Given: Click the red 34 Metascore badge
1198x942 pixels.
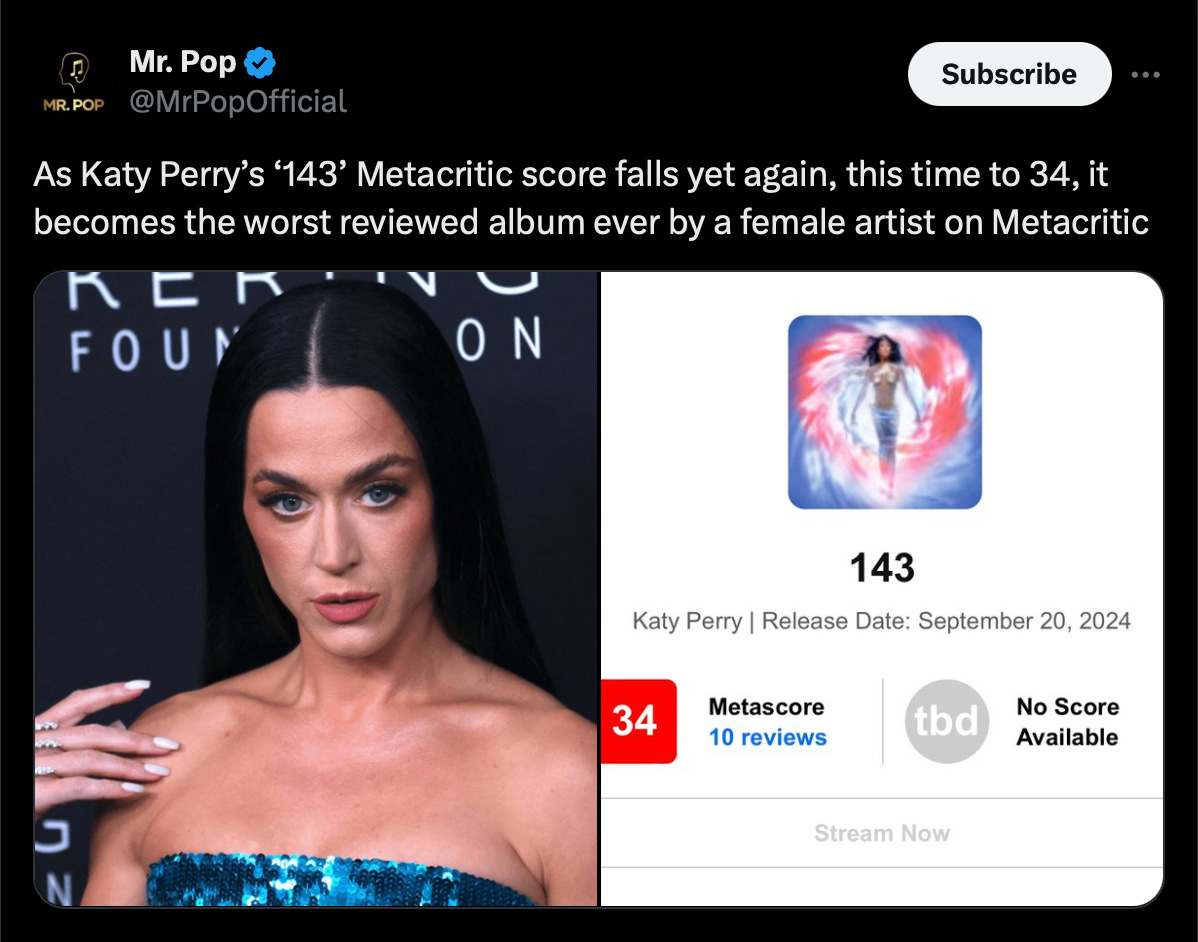Looking at the screenshot, I should pyautogui.click(x=639, y=721).
